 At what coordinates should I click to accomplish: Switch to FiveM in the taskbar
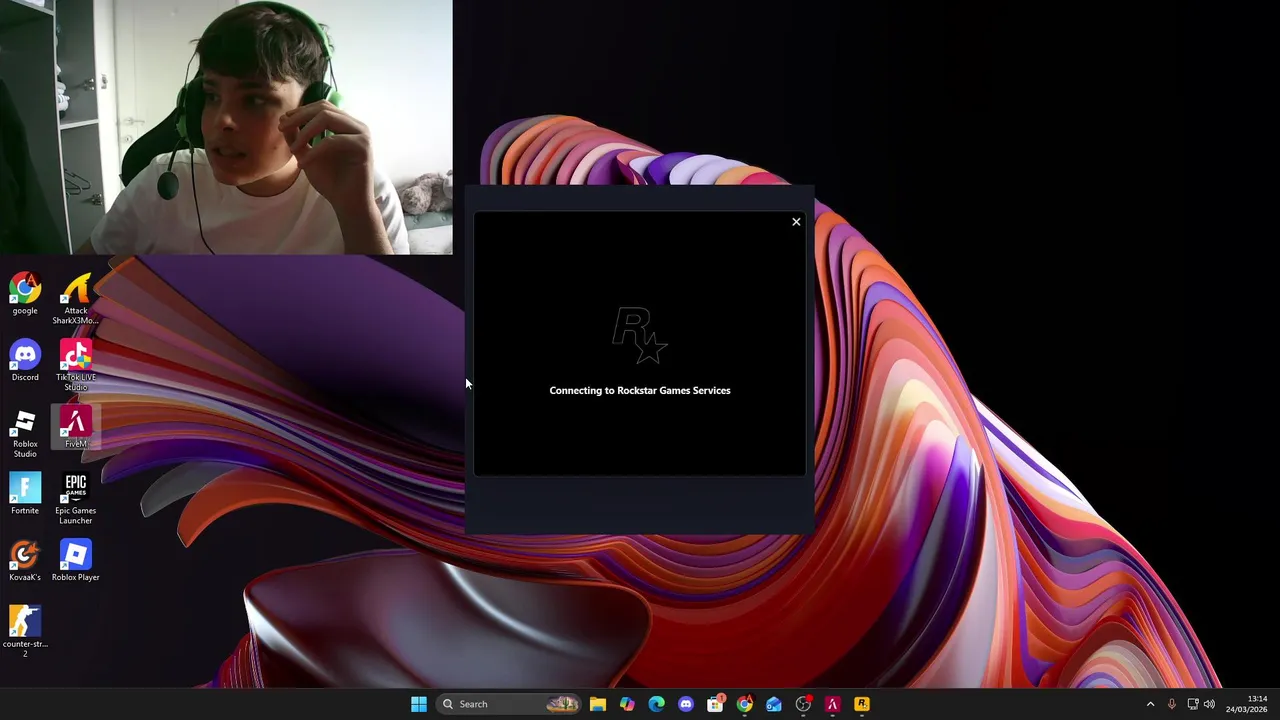(832, 704)
